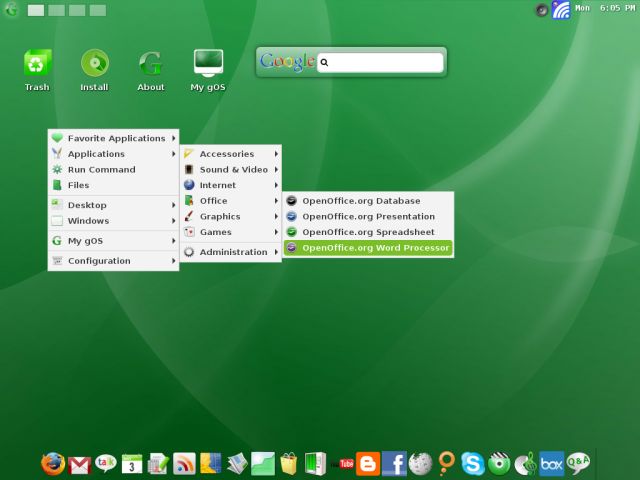The height and width of the screenshot is (480, 640).
Task: Click the Facebook icon in dock
Action: (394, 463)
